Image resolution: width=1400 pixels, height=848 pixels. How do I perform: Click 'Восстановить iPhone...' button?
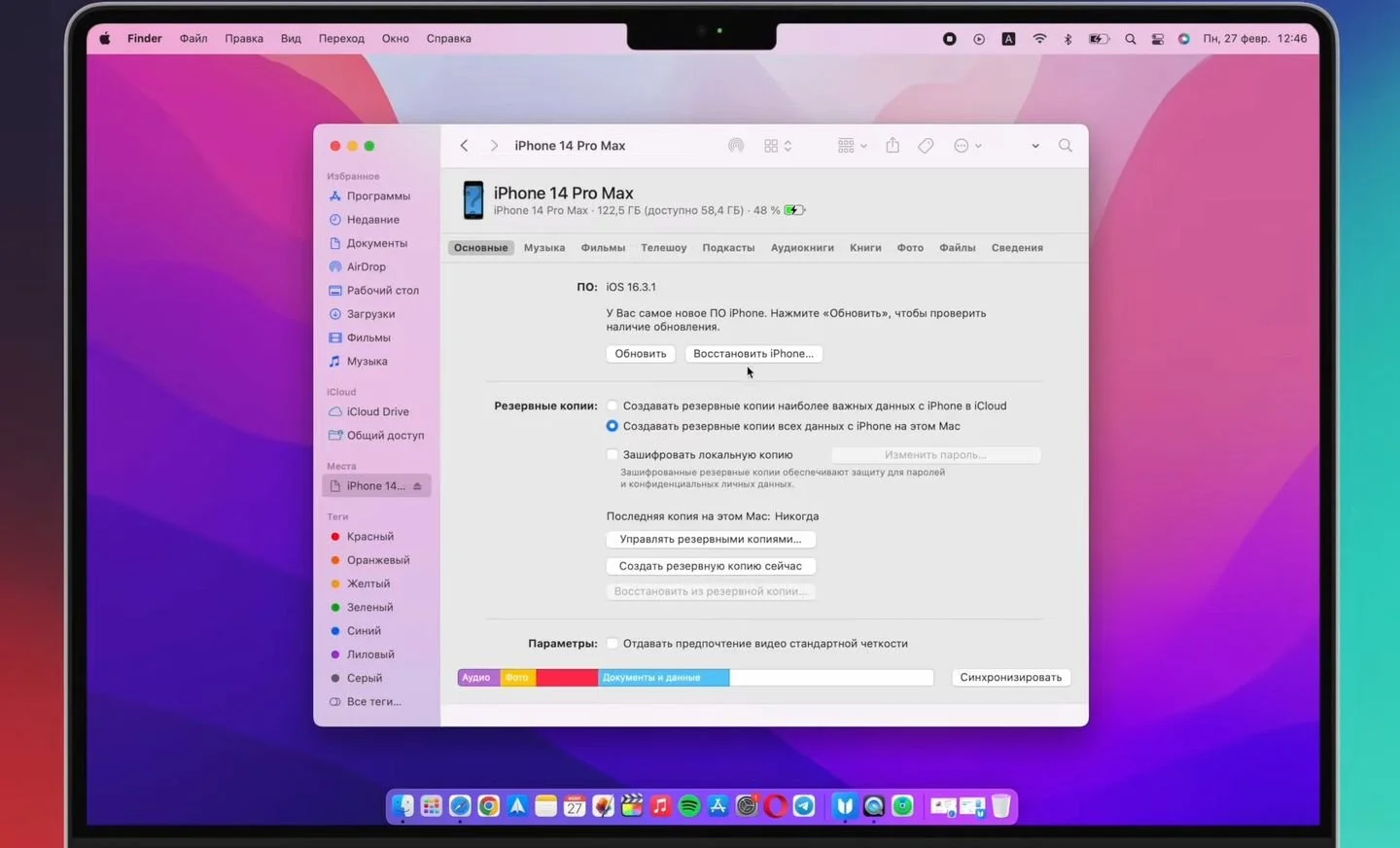753,354
